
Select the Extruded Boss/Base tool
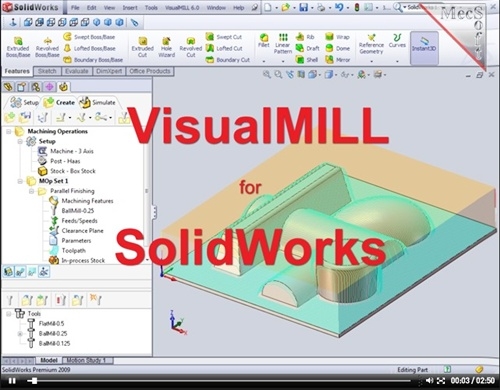18,47
